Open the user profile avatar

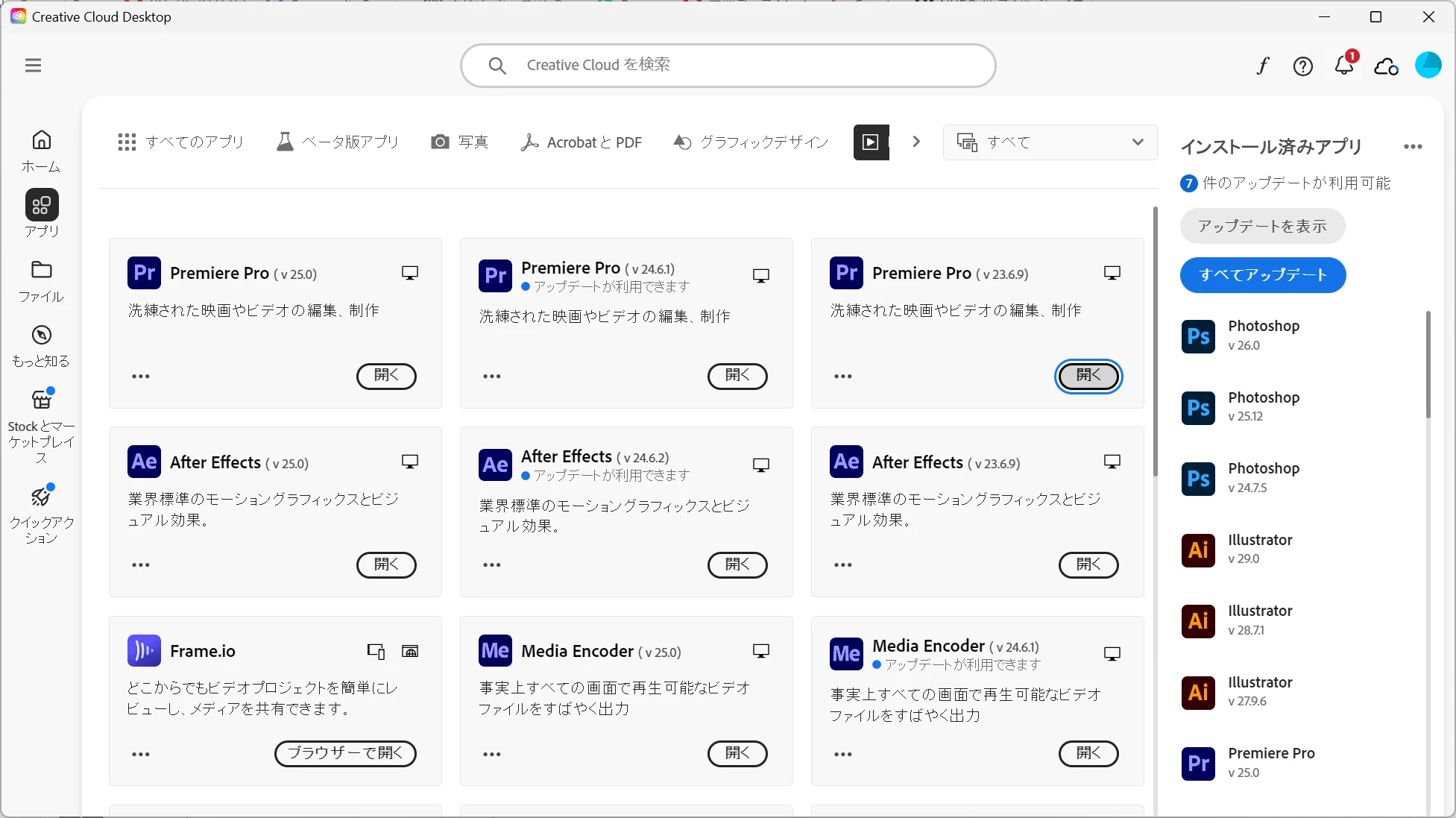pos(1428,66)
